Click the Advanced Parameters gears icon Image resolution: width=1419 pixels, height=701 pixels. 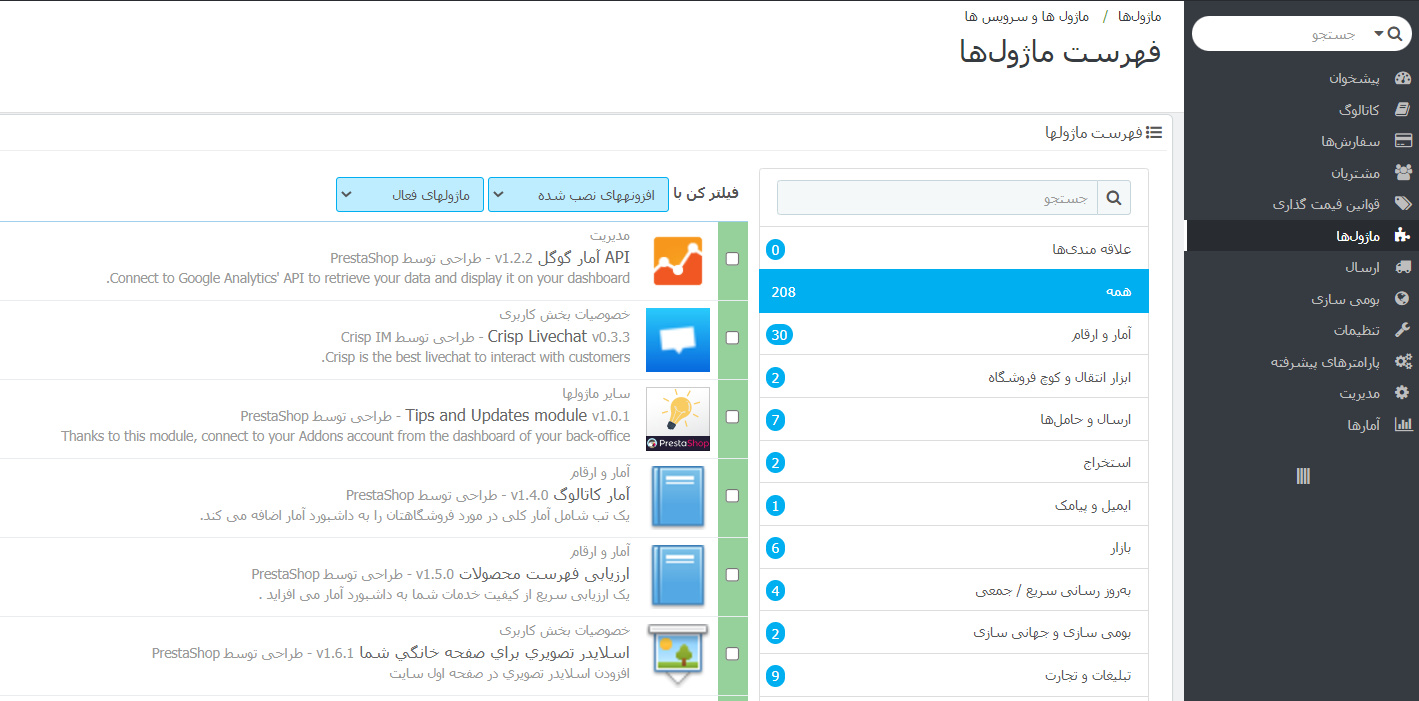click(1403, 362)
